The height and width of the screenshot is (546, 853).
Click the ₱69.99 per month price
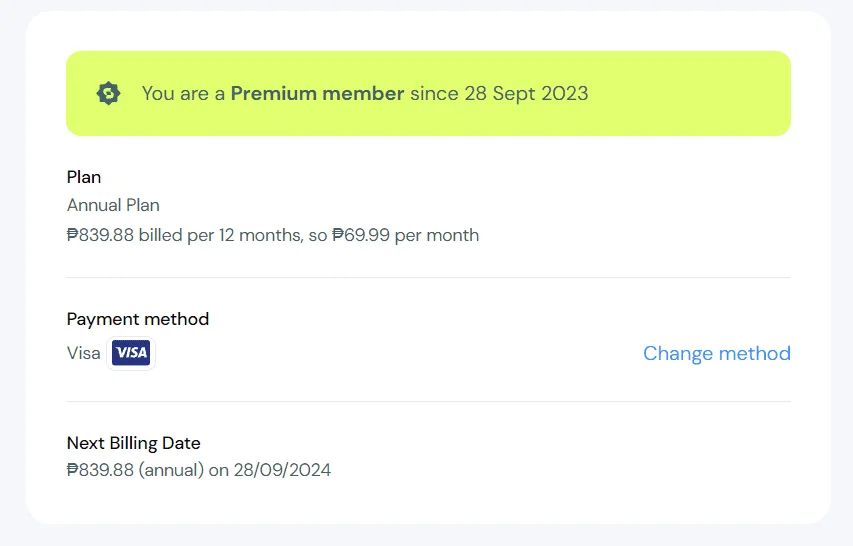pyautogui.click(x=406, y=235)
